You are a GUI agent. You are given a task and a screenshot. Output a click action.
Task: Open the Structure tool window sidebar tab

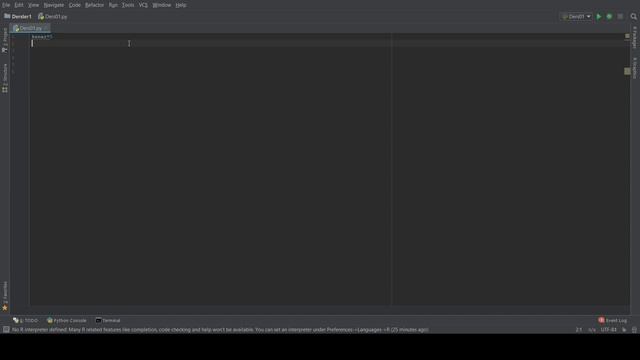coord(5,78)
